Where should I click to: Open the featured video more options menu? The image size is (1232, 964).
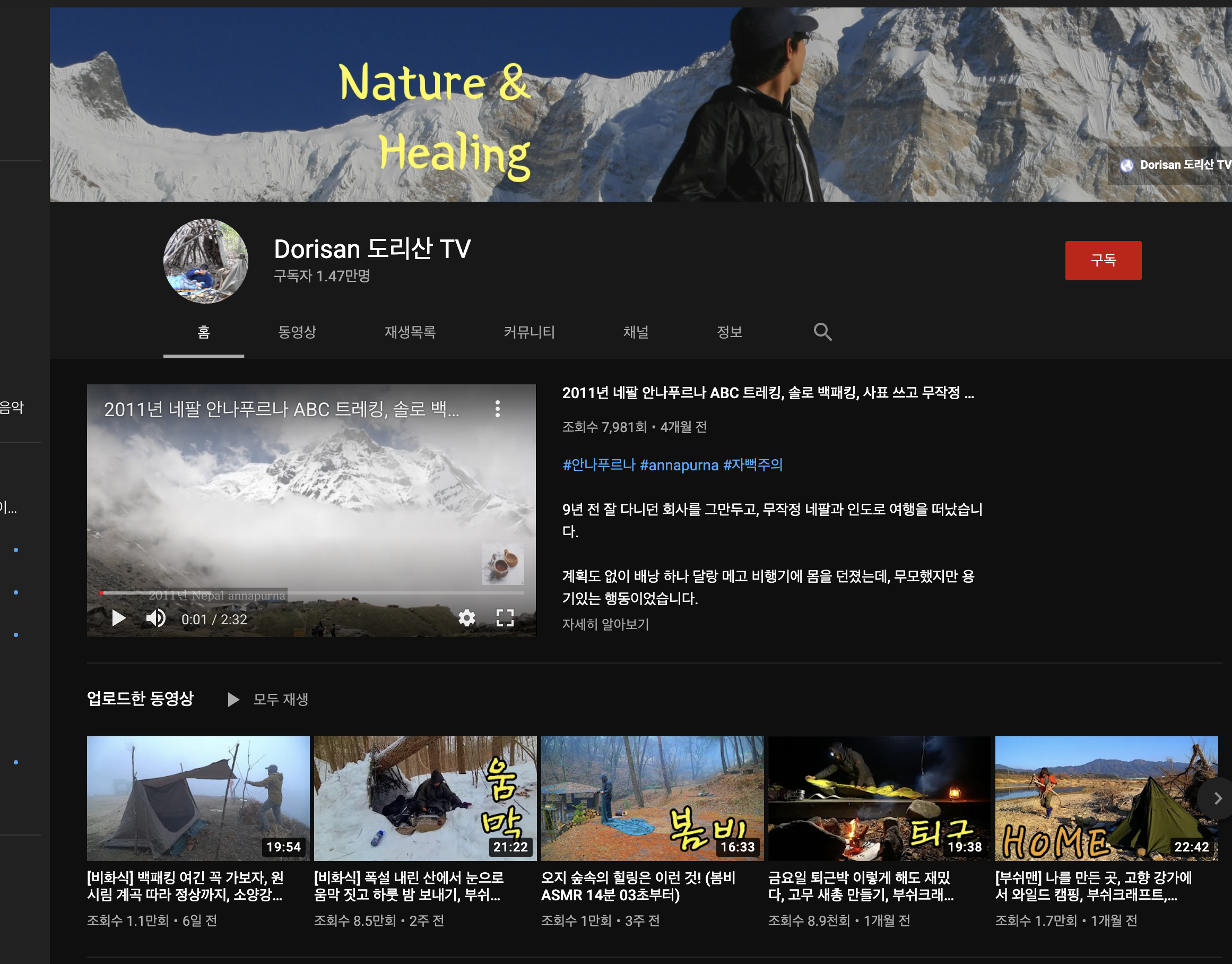coord(498,409)
